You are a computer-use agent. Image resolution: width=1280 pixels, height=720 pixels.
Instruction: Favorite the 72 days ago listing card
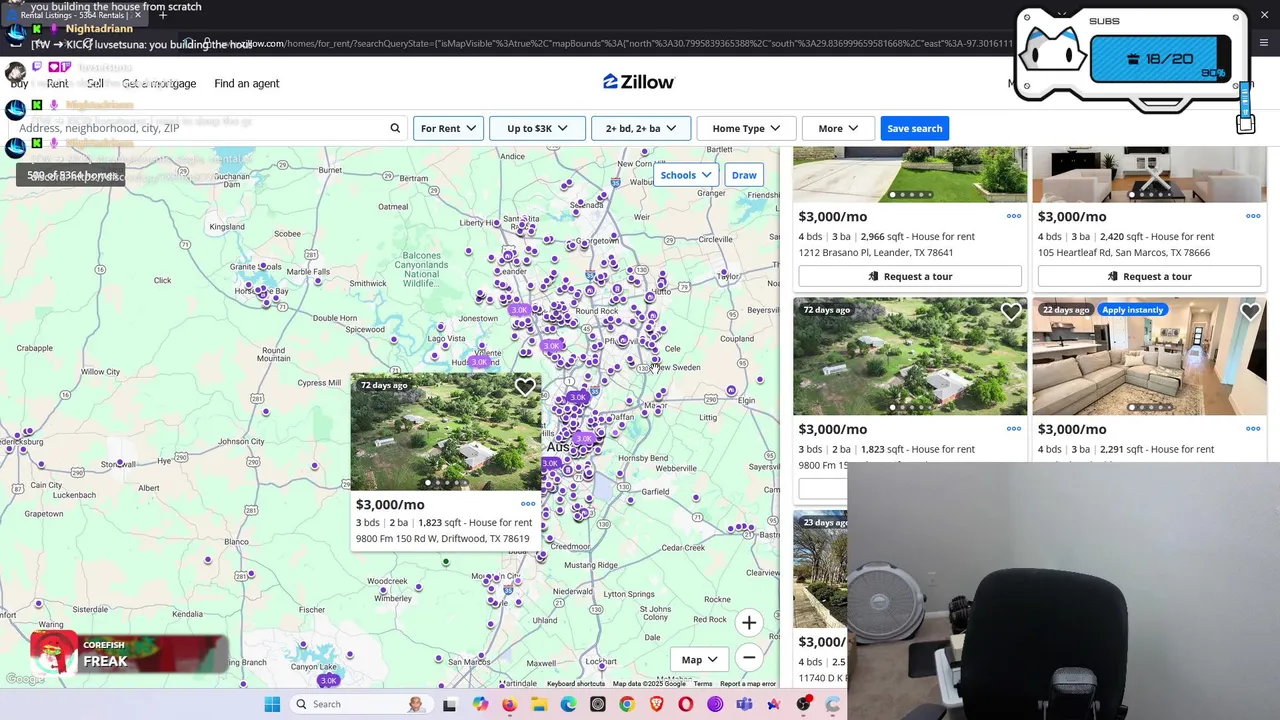1011,313
